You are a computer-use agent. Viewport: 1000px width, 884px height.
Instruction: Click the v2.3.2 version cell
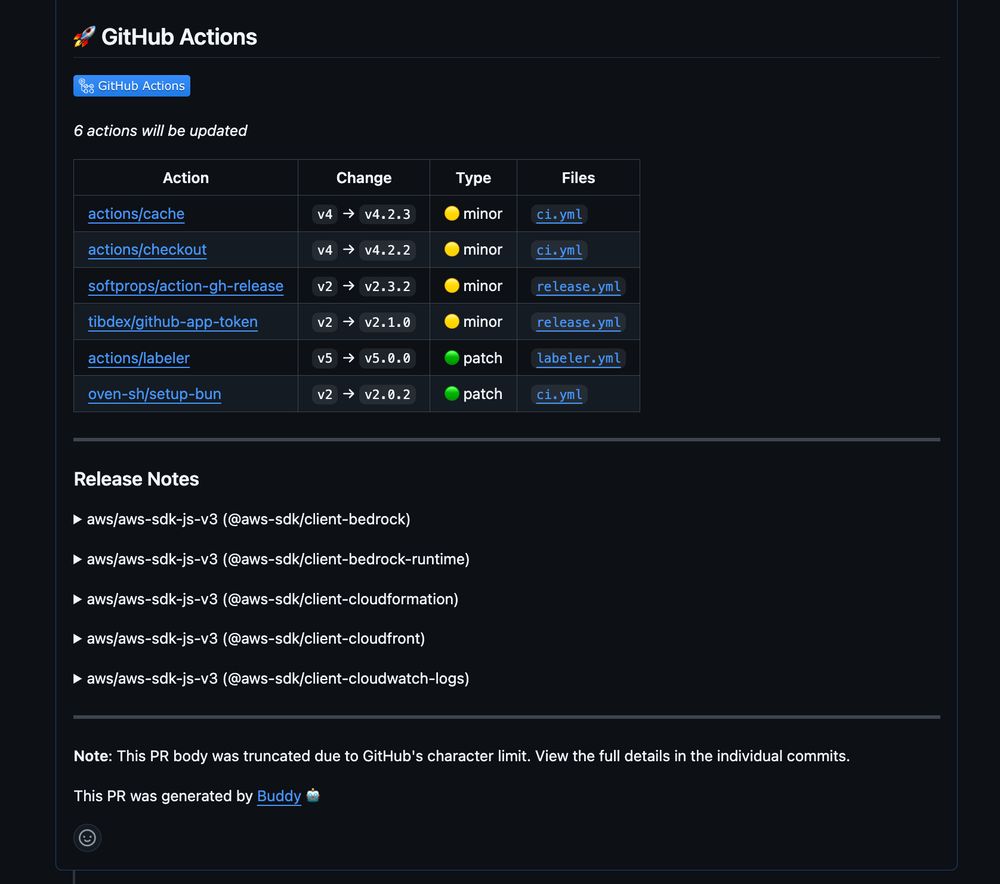pyautogui.click(x=387, y=286)
